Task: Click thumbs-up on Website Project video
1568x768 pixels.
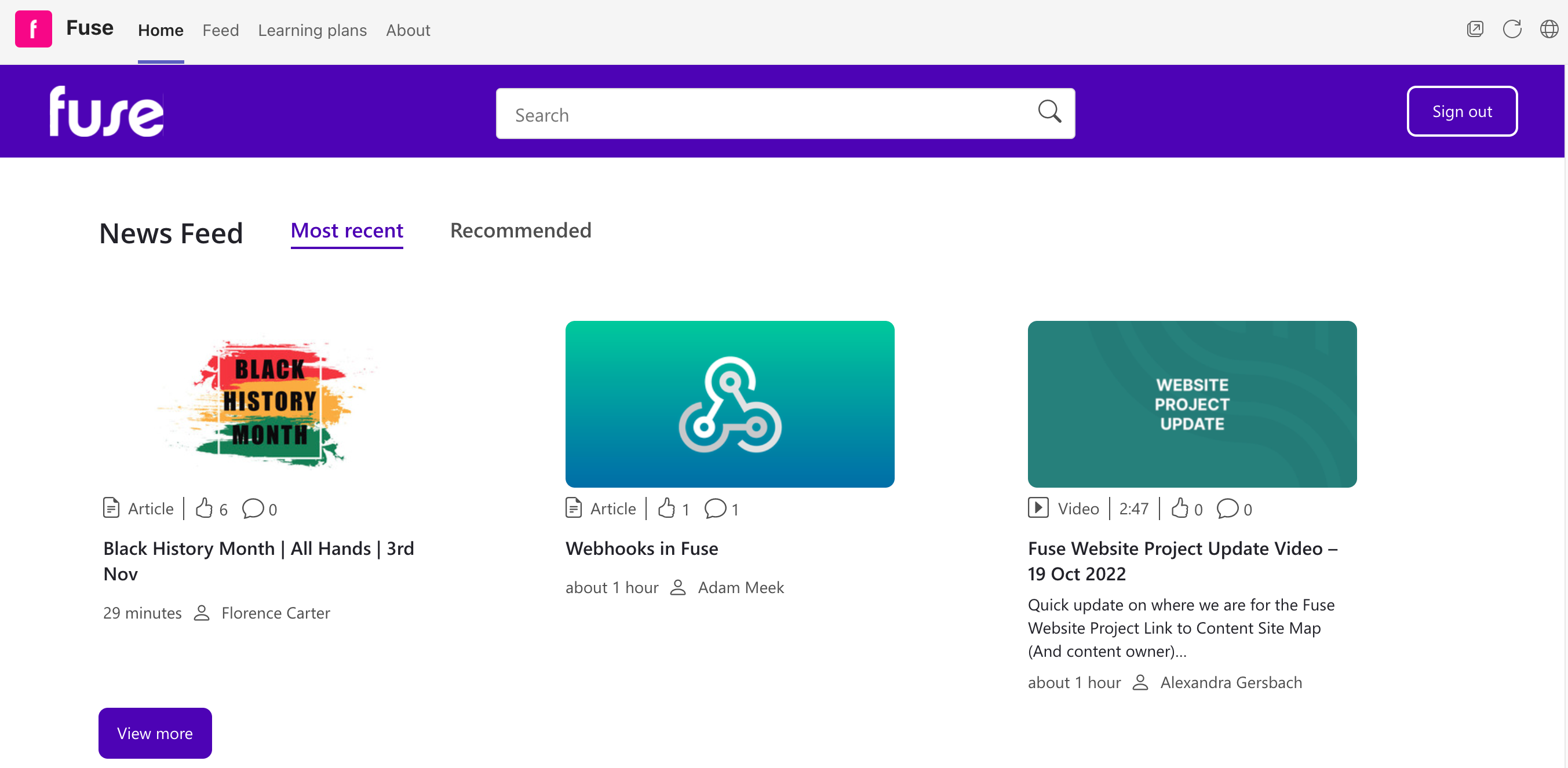Action: click(1180, 507)
